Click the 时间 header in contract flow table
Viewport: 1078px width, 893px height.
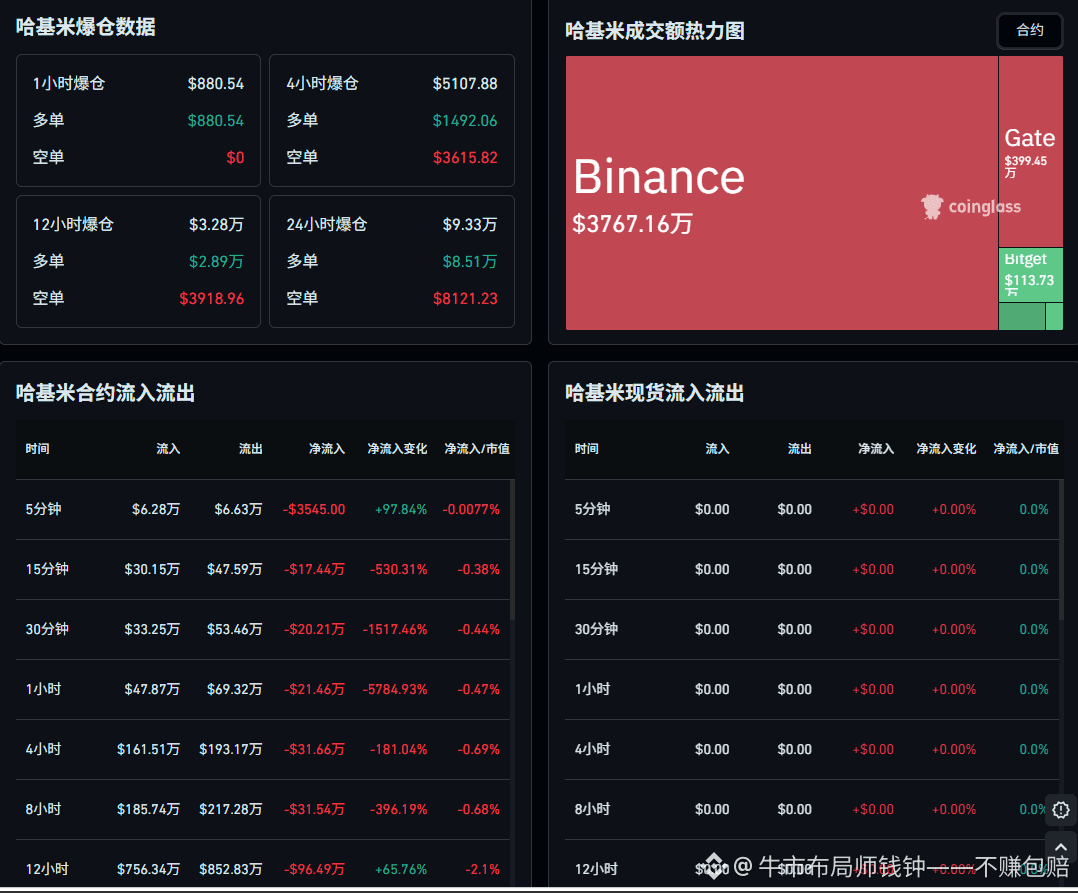click(x=37, y=449)
